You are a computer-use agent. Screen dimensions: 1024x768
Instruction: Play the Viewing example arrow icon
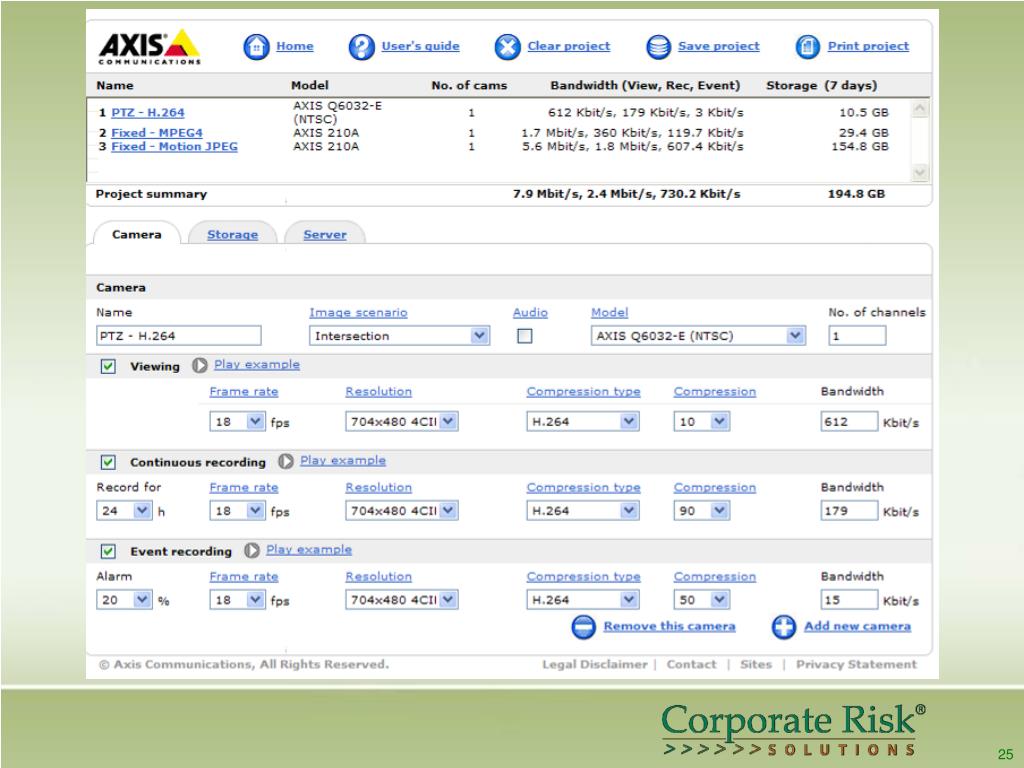(x=200, y=366)
